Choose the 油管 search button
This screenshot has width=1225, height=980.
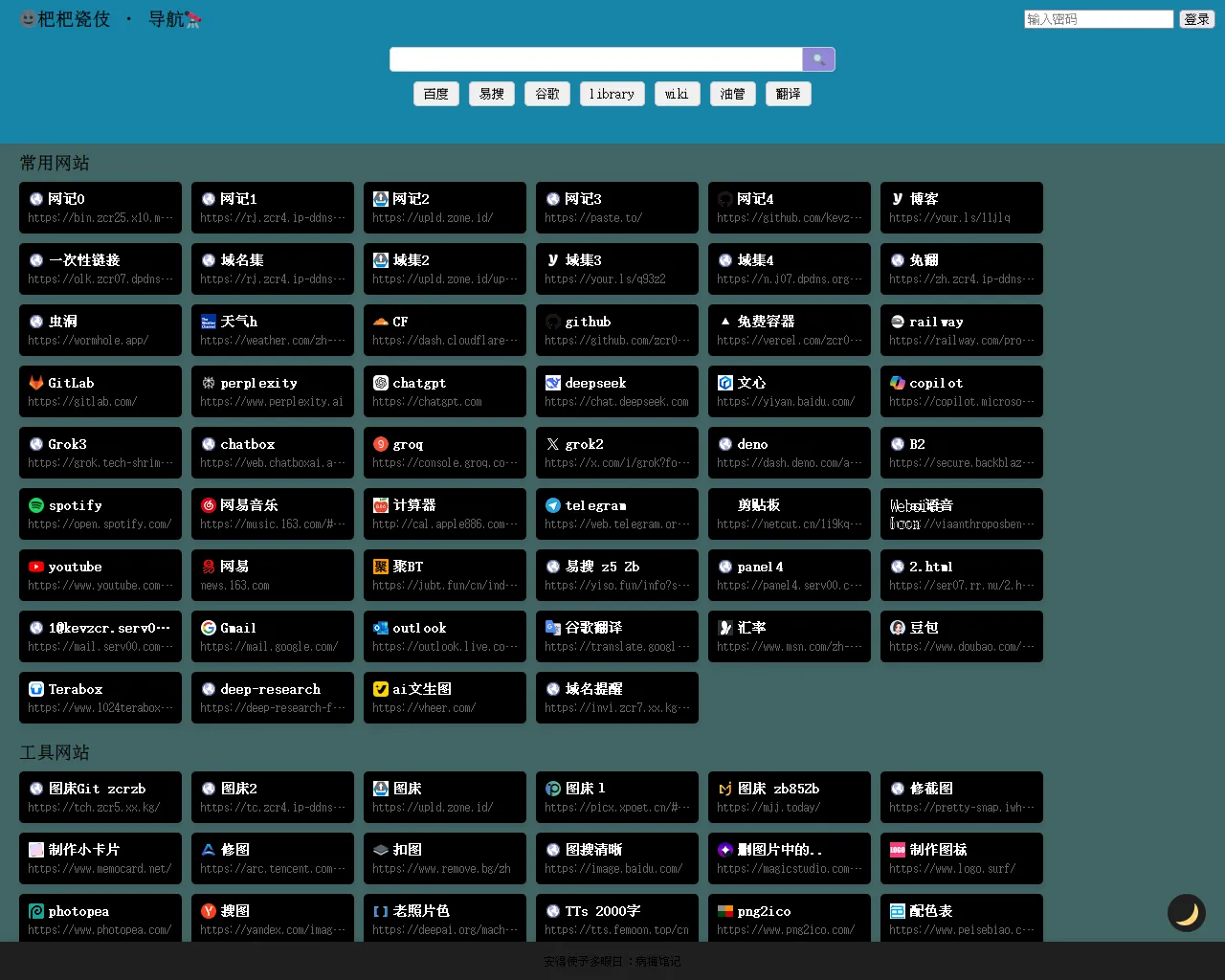tap(733, 94)
